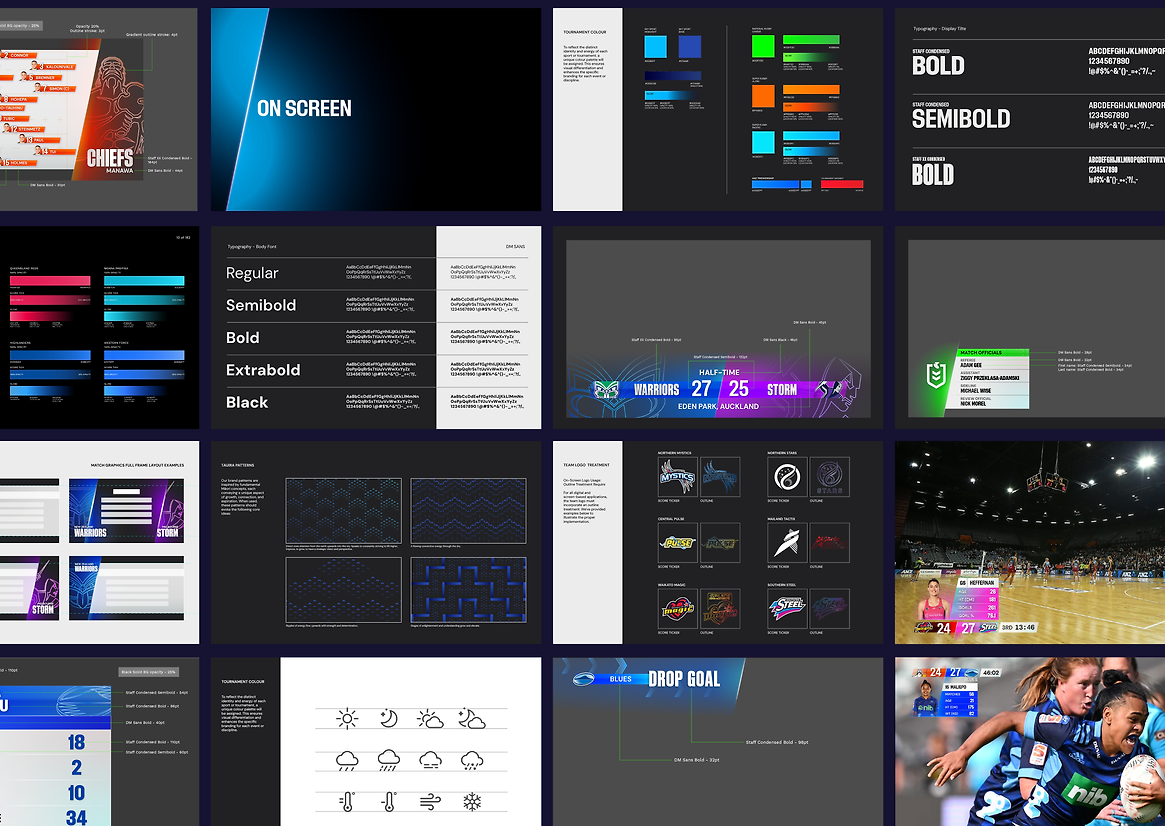Pick the green square swatch
1165x826 pixels.
pos(763,46)
